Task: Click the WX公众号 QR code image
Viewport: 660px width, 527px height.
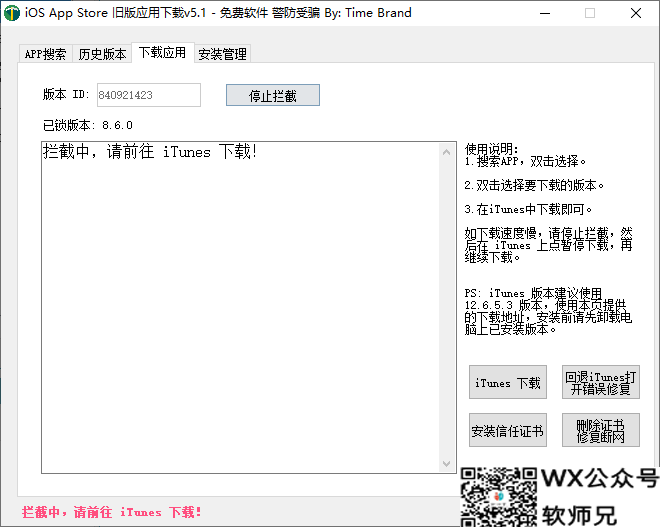Action: (499, 497)
